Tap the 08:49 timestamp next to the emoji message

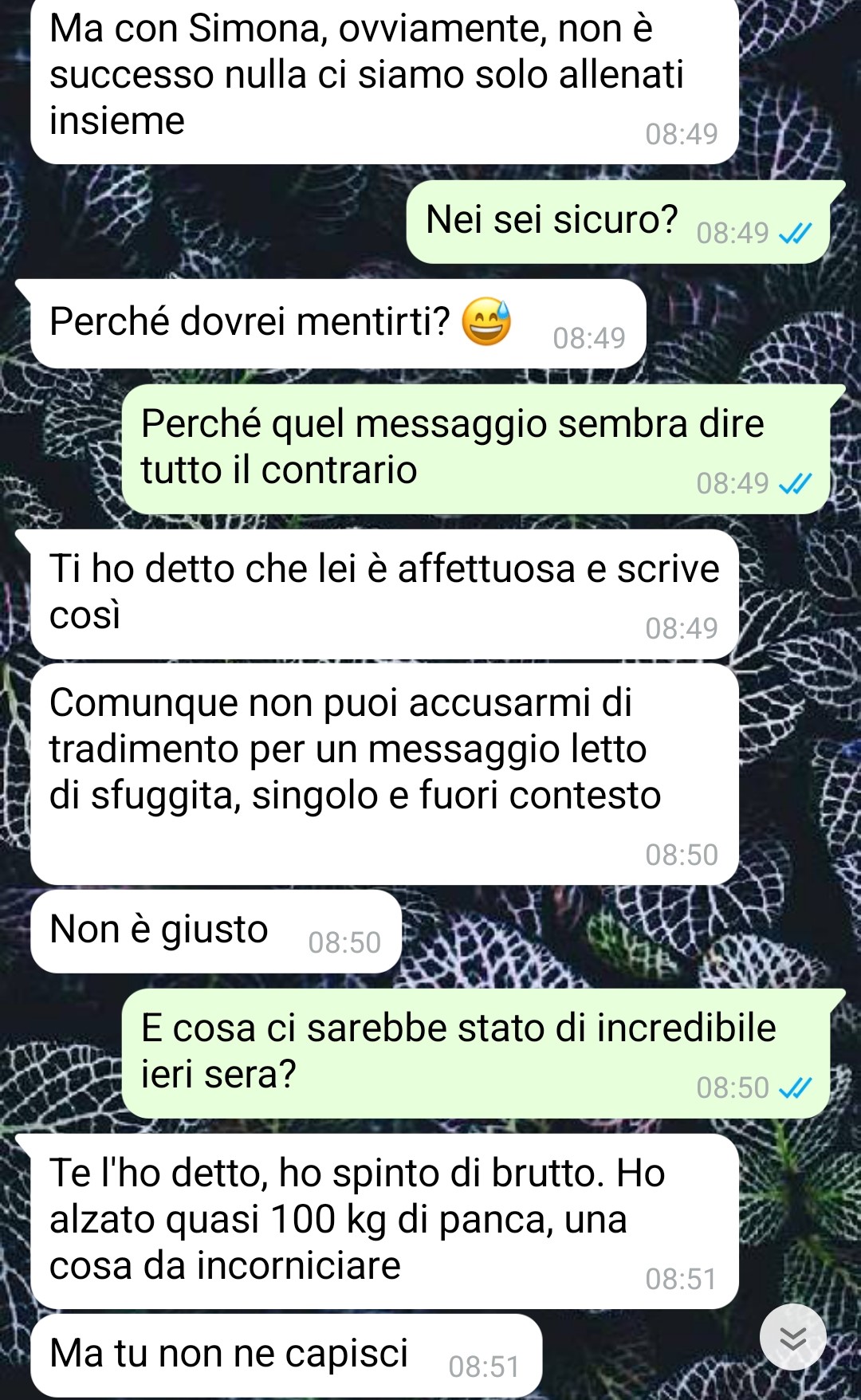coord(589,338)
